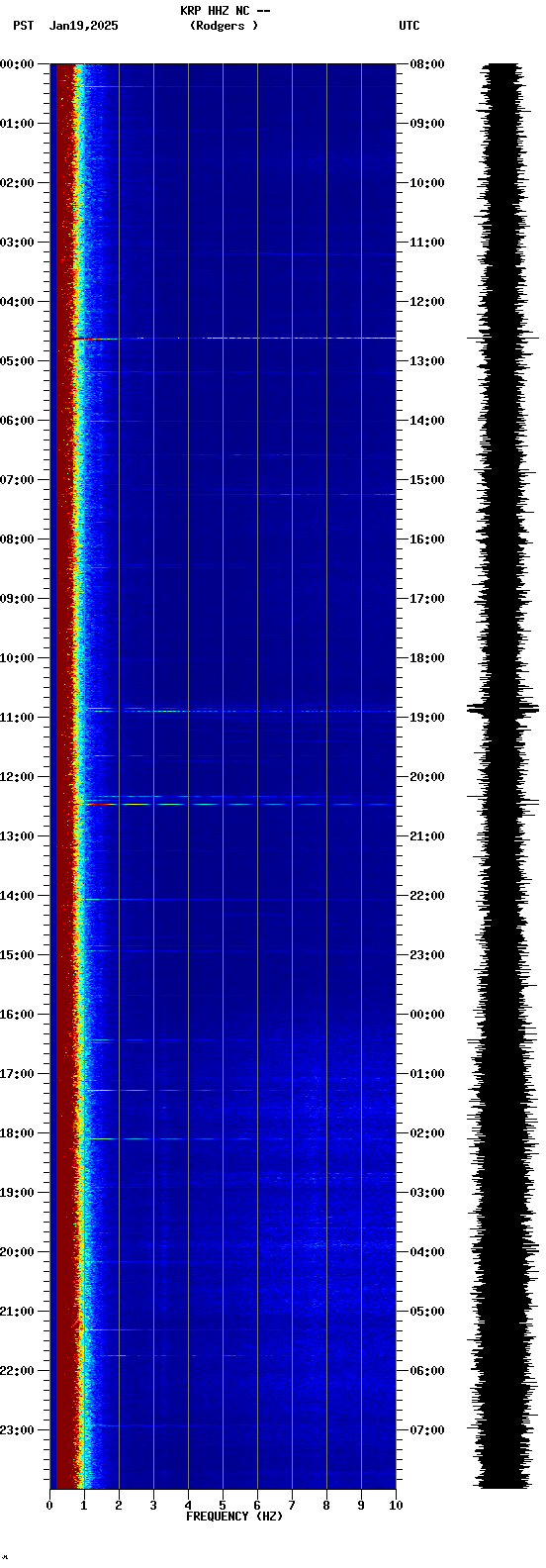Click the 5 Hz frequency axis label
The height and width of the screenshot is (1568, 546).
(x=223, y=1506)
